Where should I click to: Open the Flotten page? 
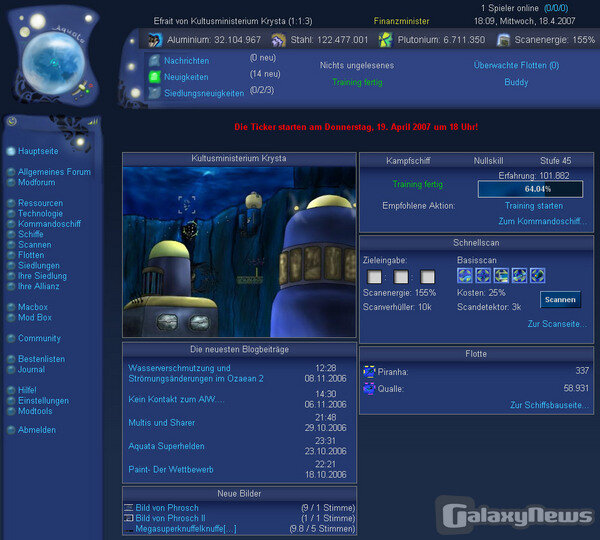pyautogui.click(x=31, y=255)
